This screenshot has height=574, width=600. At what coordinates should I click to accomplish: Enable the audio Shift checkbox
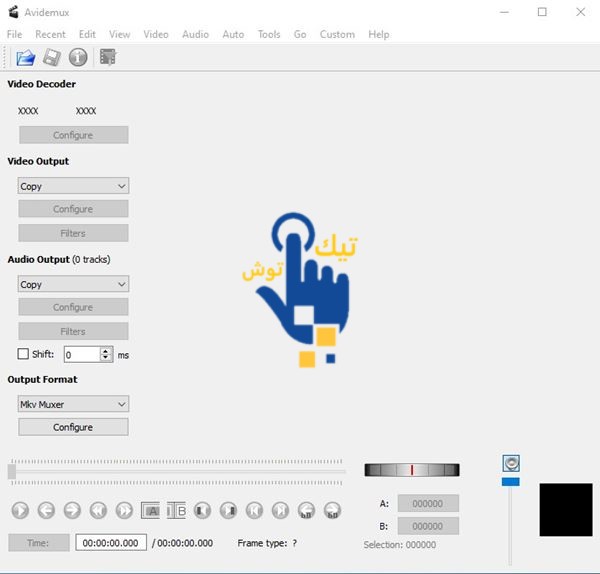pyautogui.click(x=23, y=354)
